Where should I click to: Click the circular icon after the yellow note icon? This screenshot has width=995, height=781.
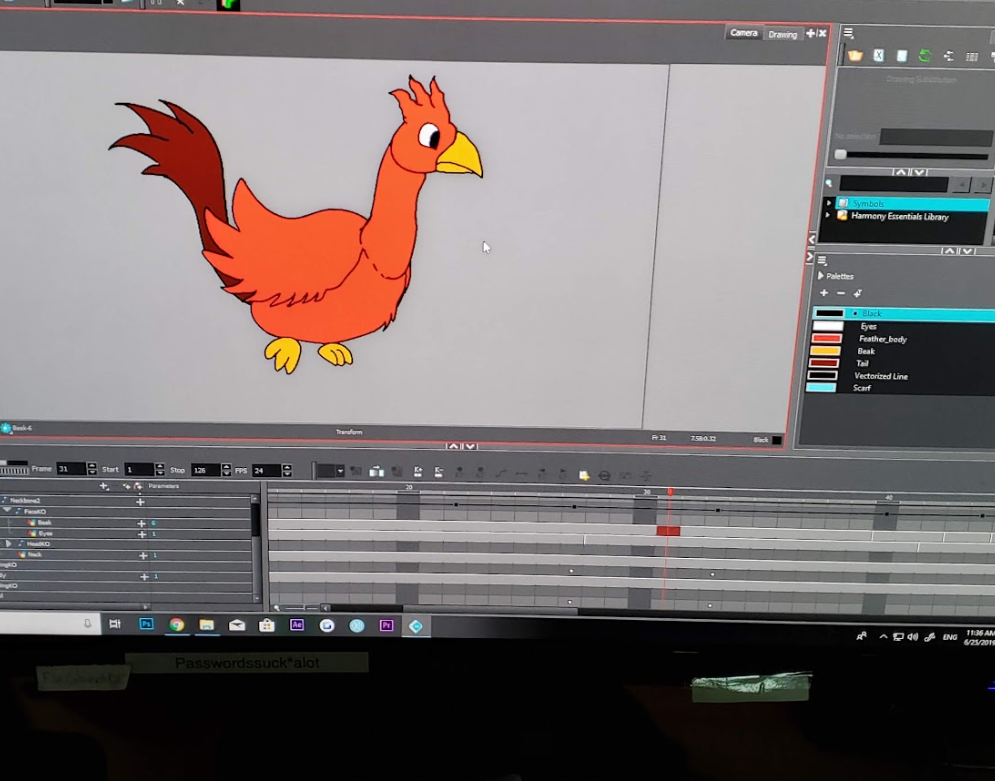604,475
